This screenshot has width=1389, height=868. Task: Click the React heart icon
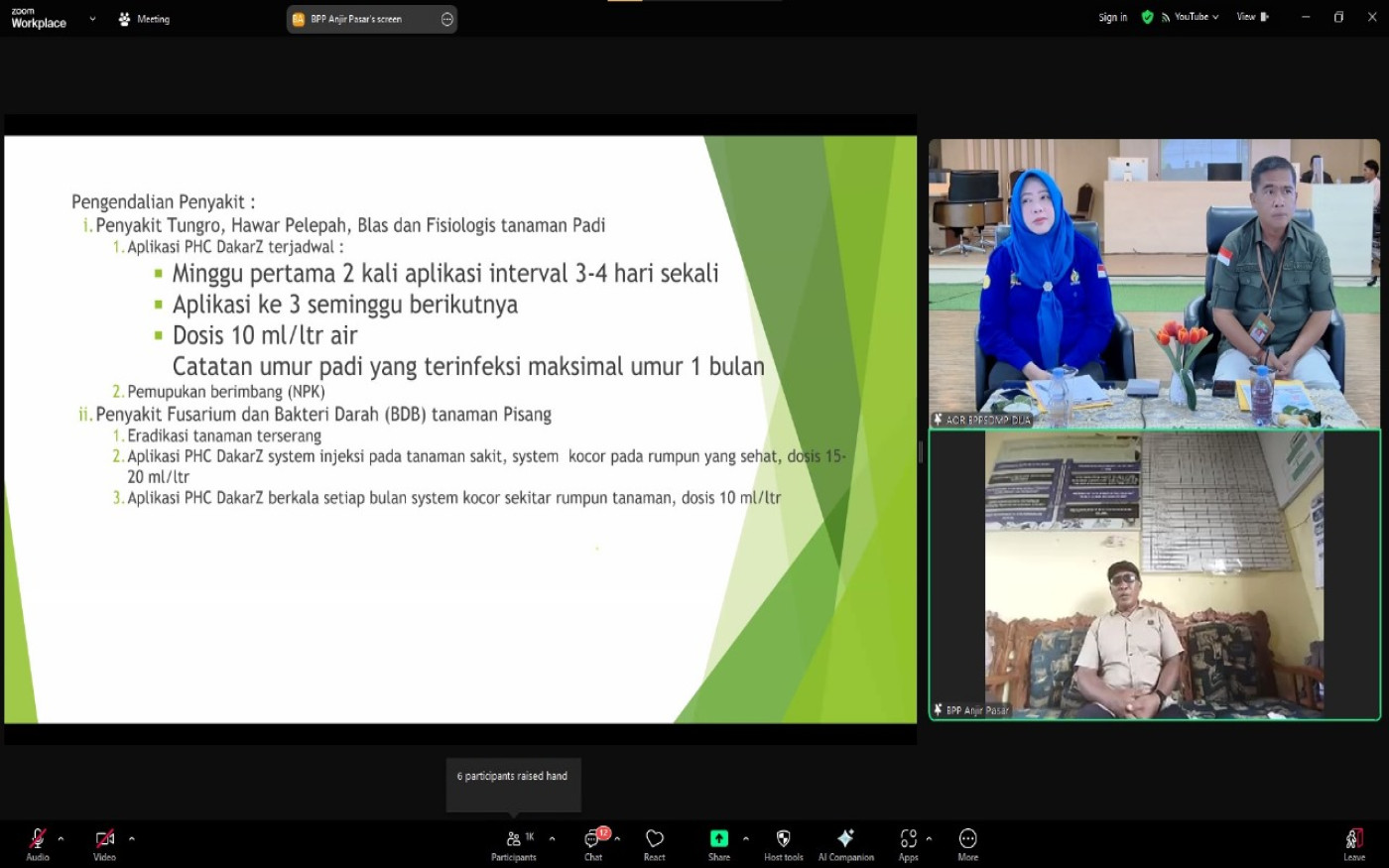pos(654,839)
